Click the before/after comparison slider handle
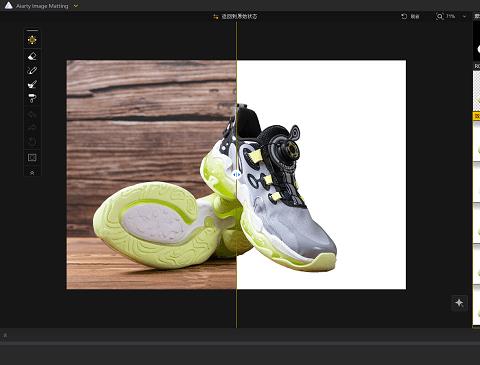 tap(236, 174)
